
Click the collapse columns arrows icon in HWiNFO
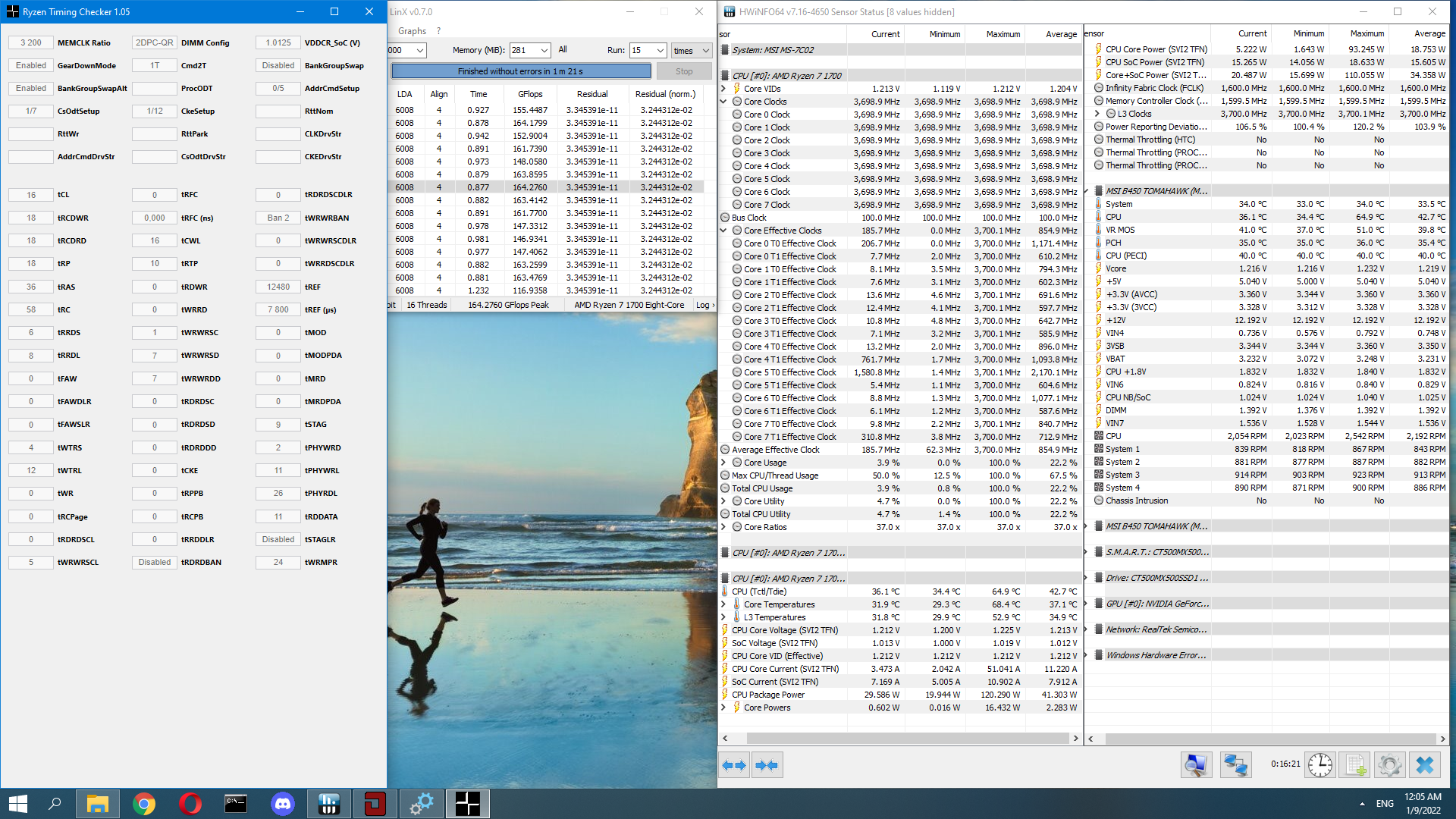767,765
